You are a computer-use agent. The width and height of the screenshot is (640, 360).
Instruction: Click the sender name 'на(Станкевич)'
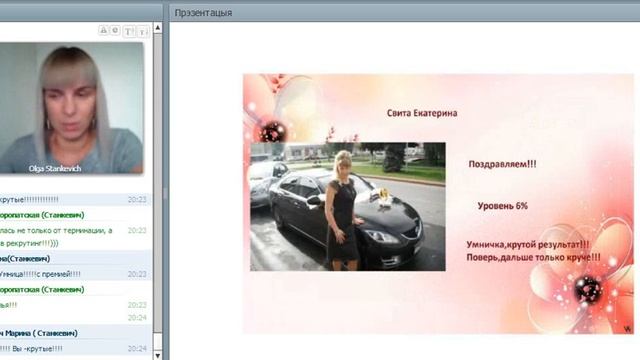25,258
